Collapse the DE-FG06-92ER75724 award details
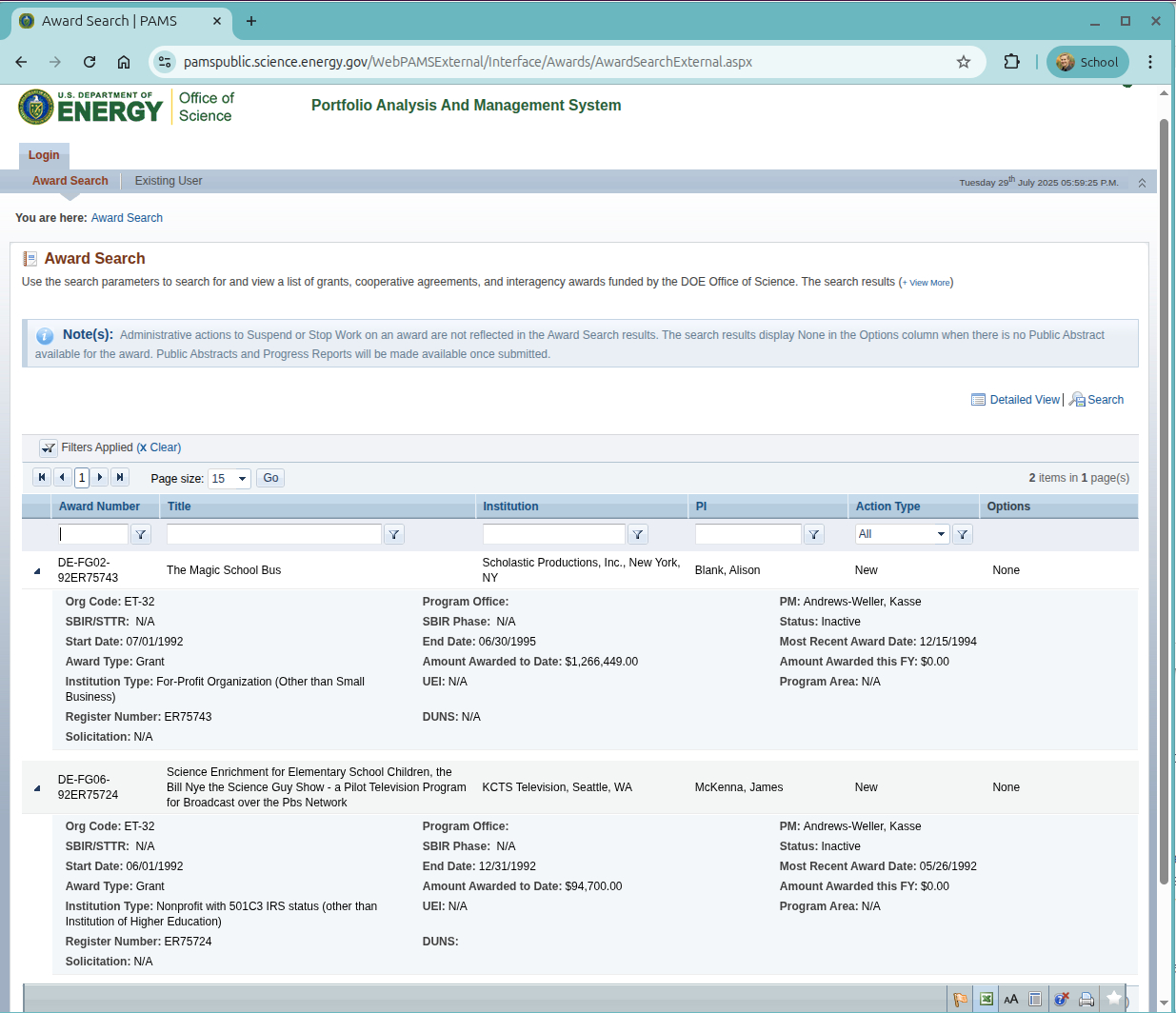 pos(37,788)
